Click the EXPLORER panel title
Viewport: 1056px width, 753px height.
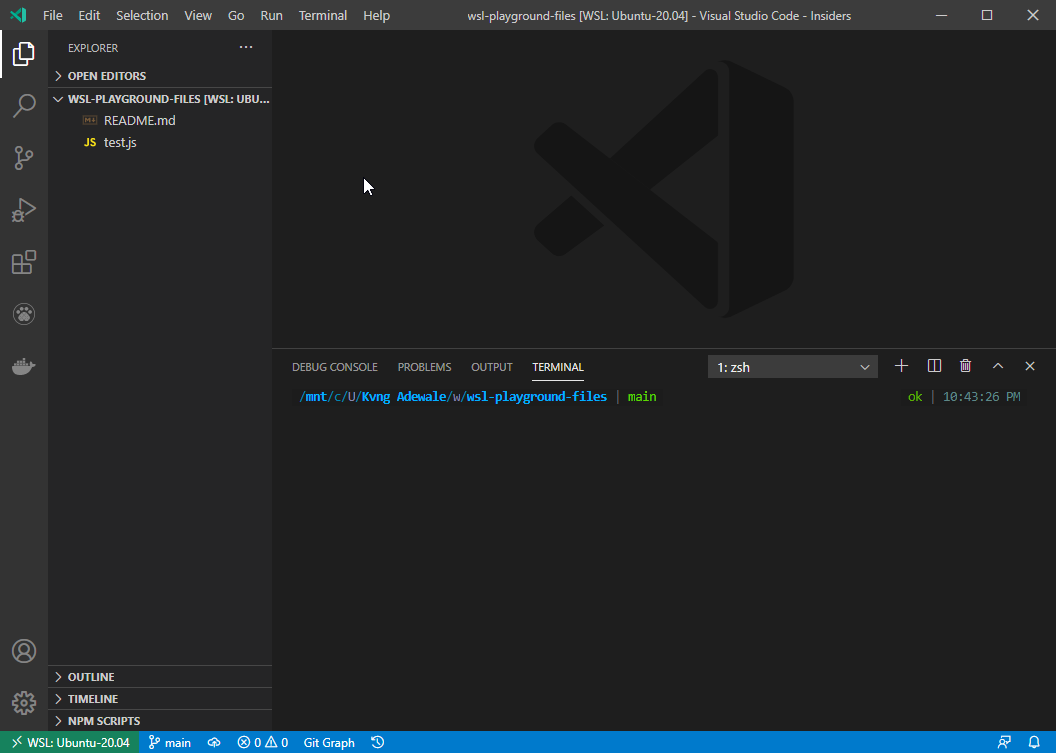pos(93,48)
